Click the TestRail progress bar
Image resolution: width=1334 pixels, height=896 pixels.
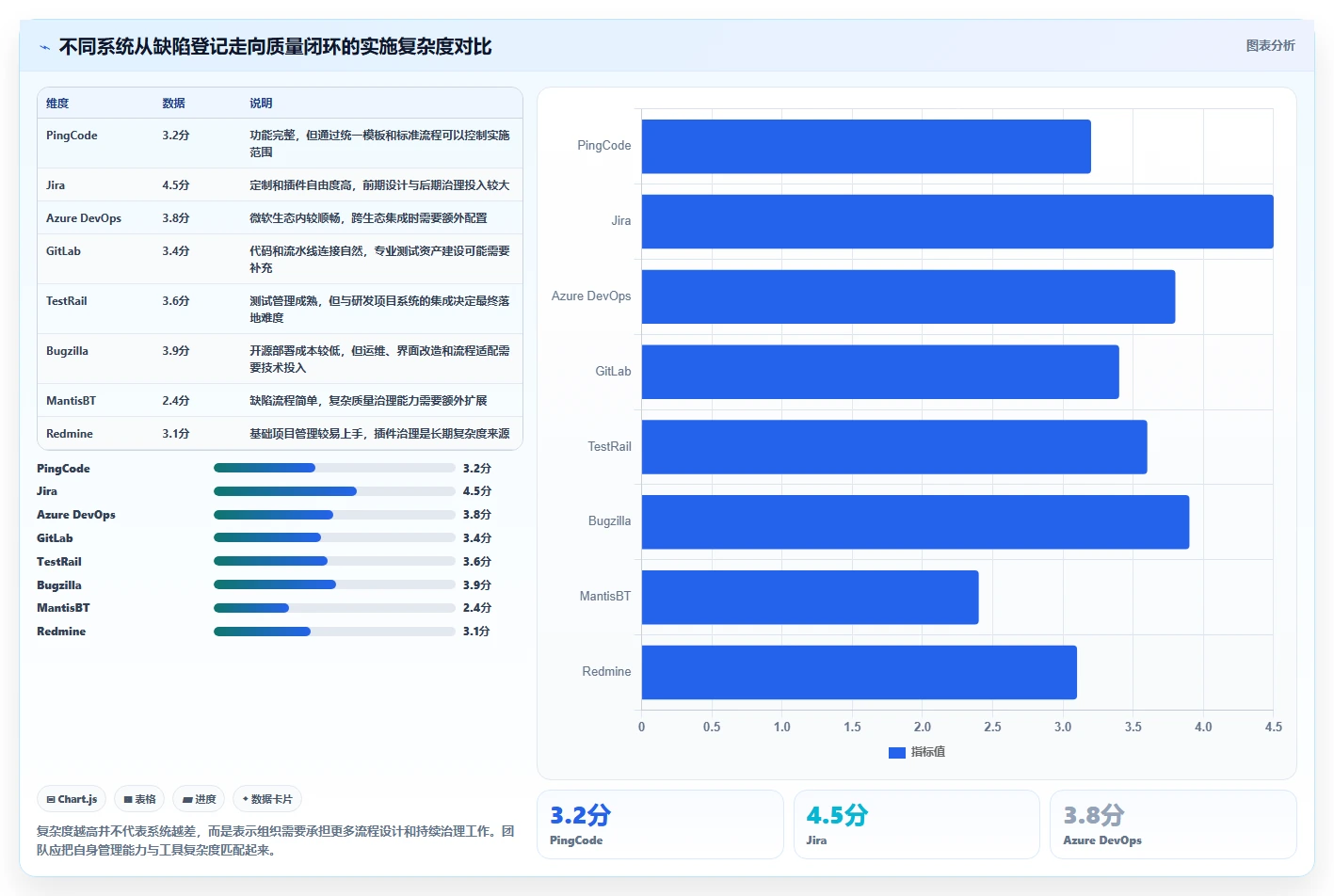[x=334, y=561]
